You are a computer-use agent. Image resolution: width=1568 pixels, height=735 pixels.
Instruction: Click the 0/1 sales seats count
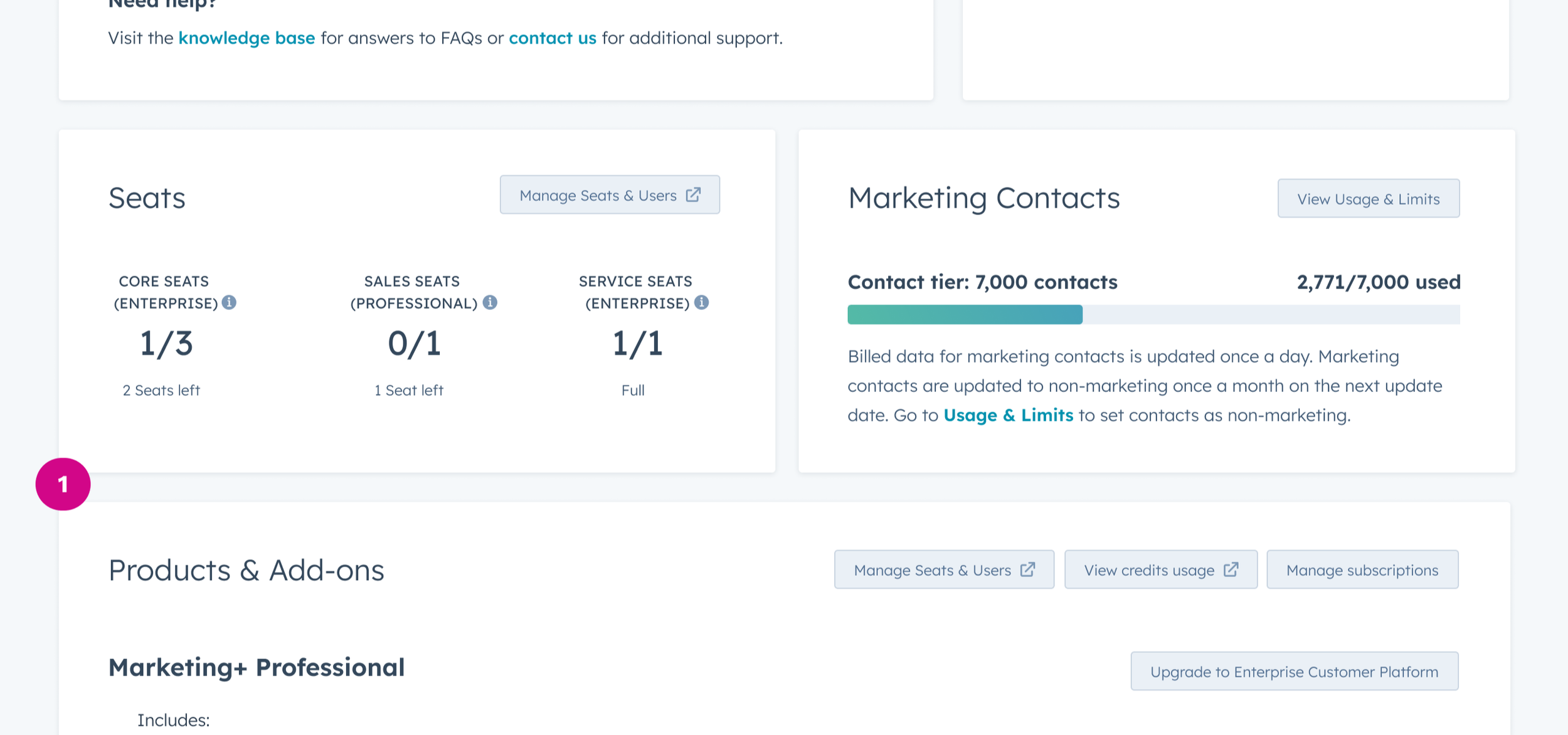point(415,344)
